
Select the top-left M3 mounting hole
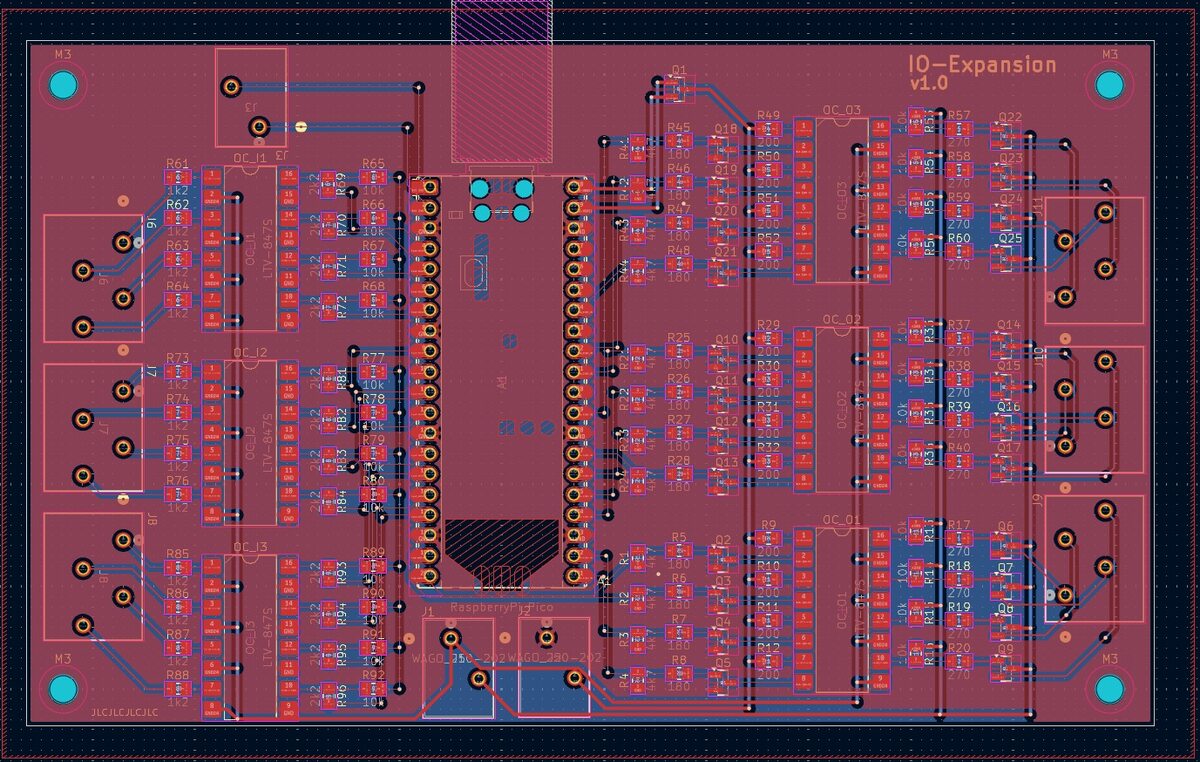point(63,86)
